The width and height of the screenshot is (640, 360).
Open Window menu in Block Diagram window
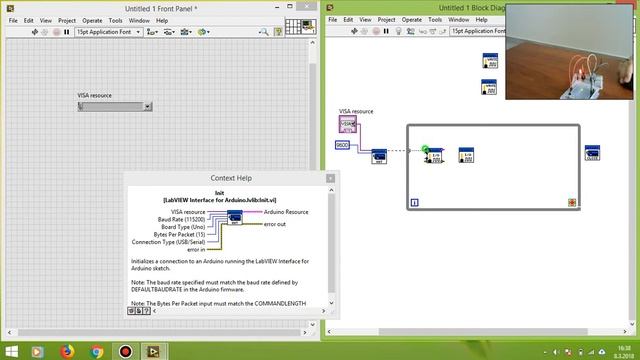click(459, 20)
